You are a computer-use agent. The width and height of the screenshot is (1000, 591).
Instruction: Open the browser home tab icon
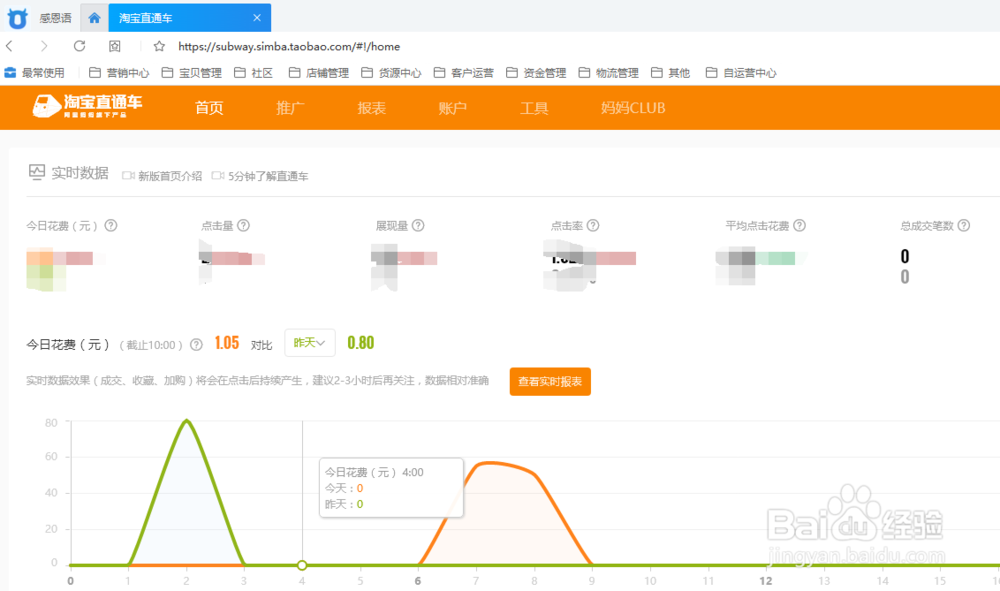[94, 18]
